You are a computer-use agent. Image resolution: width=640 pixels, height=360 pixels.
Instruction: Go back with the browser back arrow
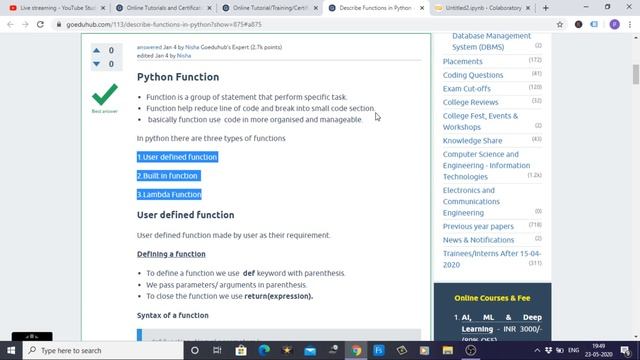click(10, 24)
